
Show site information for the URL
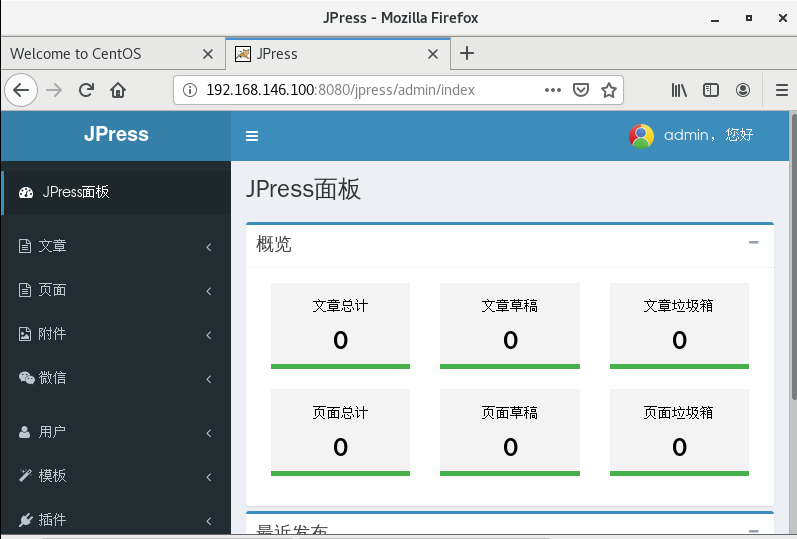coord(190,90)
